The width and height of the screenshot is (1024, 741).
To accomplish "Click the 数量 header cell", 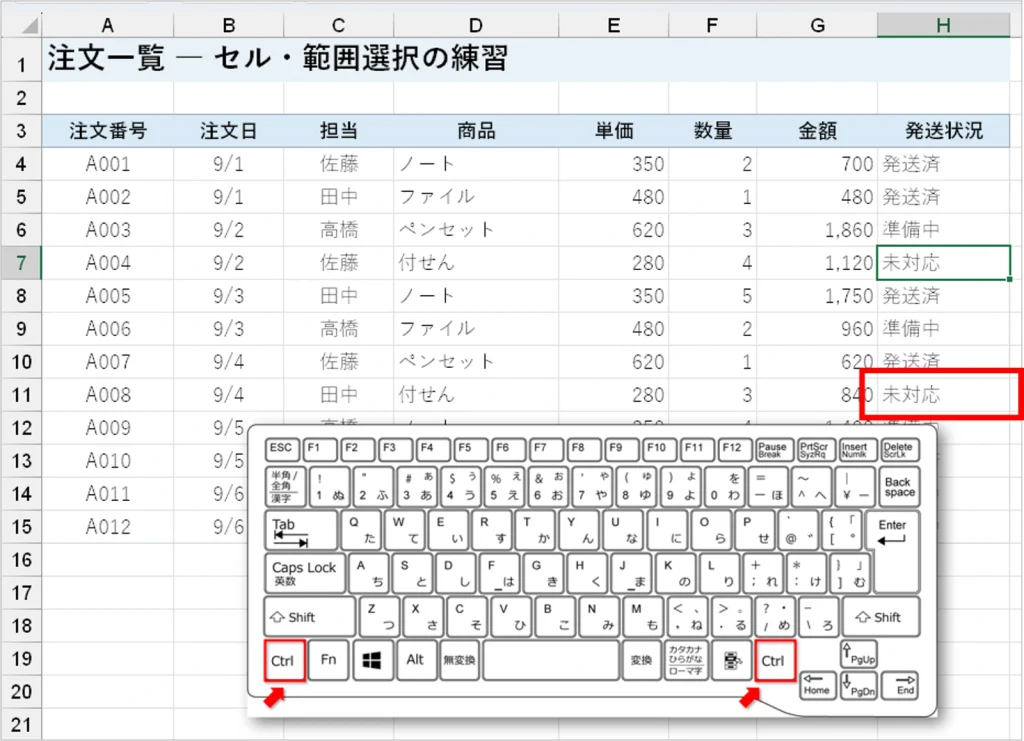I will 712,131.
